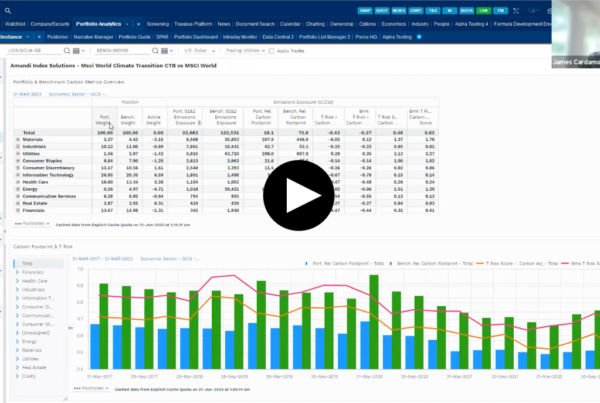Click the portfolio input field LION-GCLM-GB

[x=34, y=51]
